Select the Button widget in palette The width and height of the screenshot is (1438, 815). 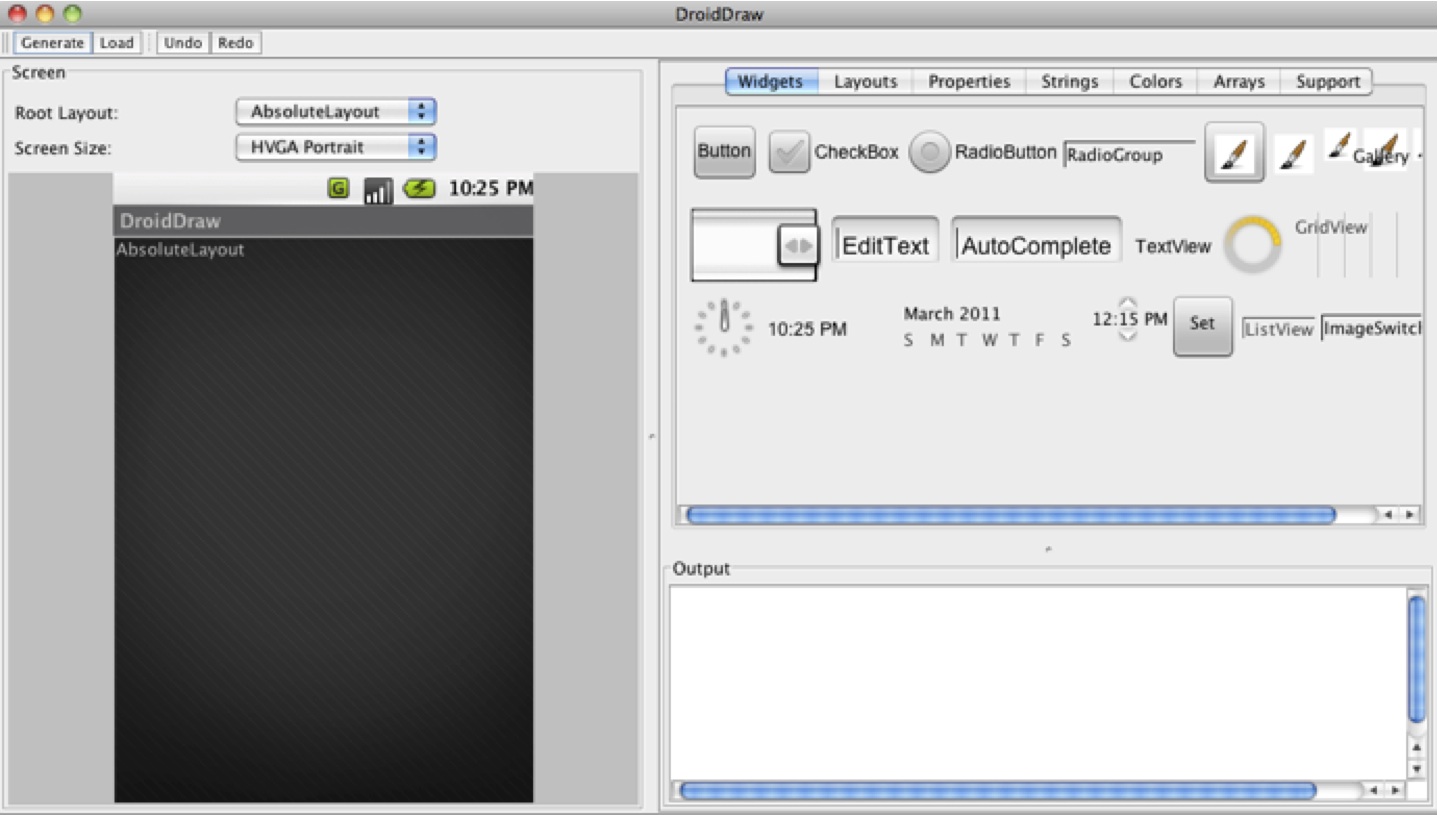coord(724,152)
